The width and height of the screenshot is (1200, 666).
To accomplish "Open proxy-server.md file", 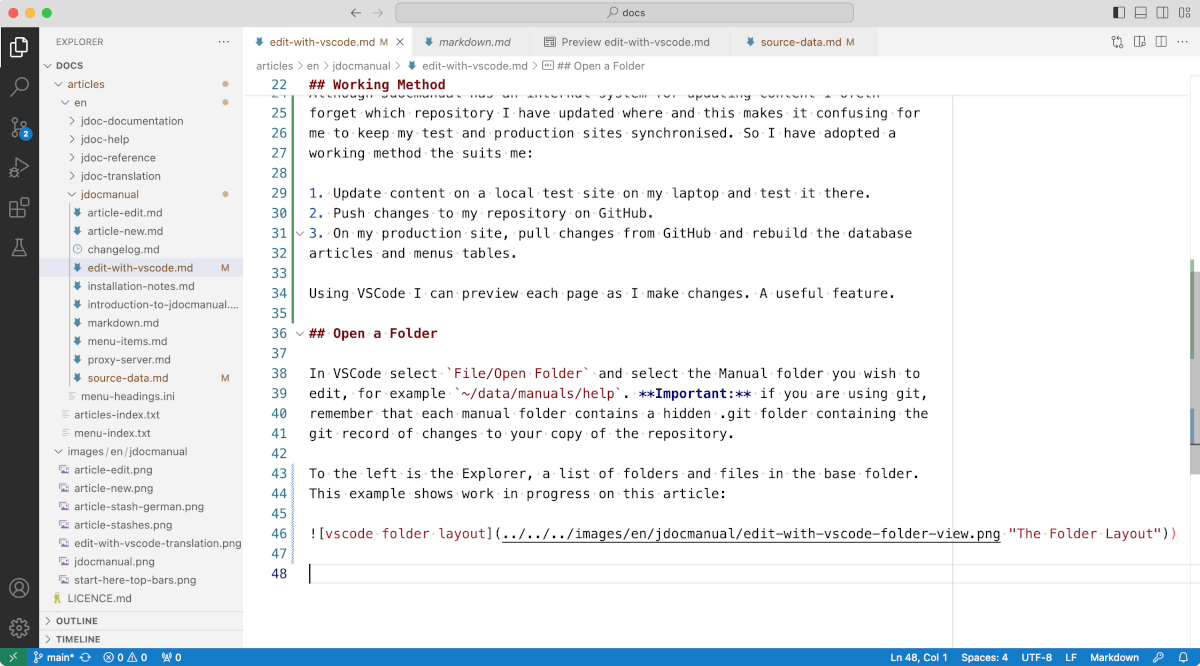I will (x=128, y=359).
